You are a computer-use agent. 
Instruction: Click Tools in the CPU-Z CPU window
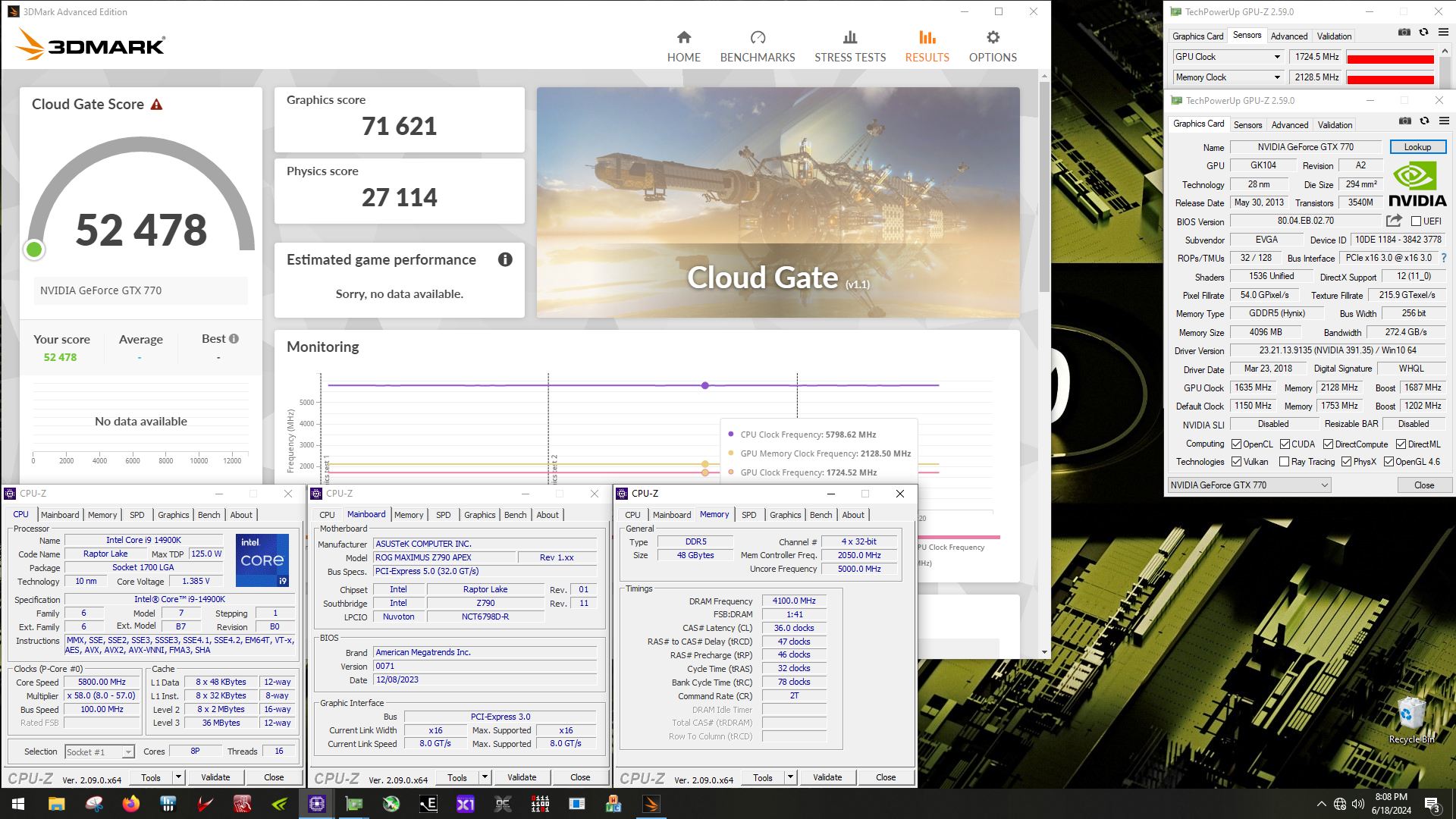151,777
